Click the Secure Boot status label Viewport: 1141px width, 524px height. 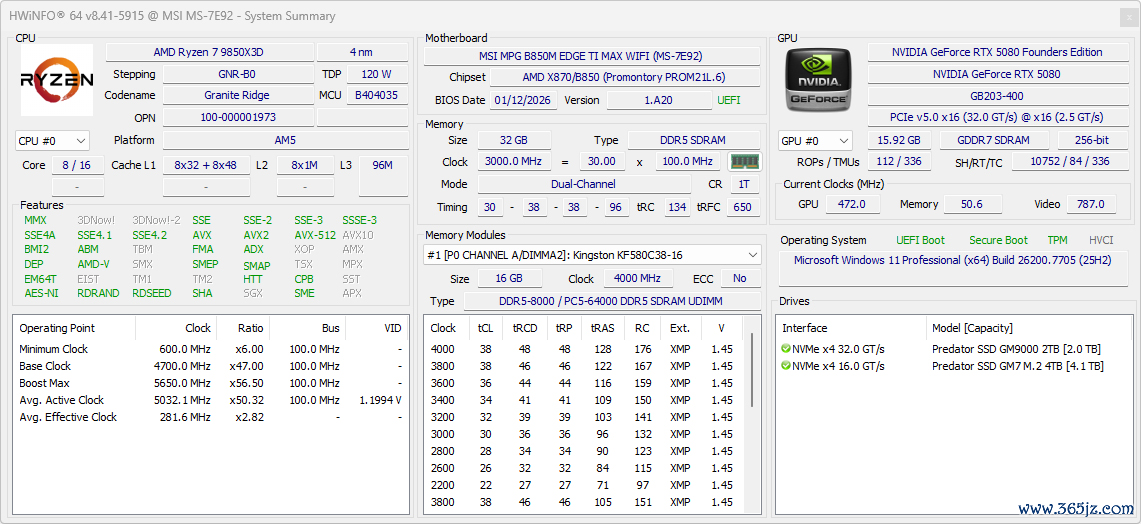click(998, 240)
